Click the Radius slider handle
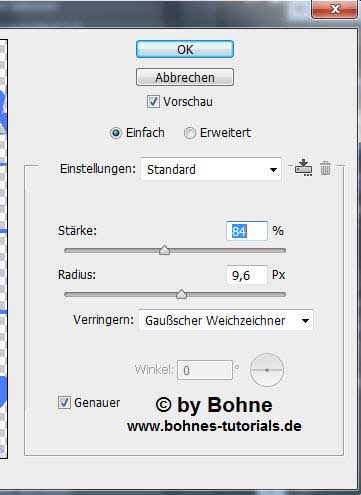361x495 pixels. (181, 294)
